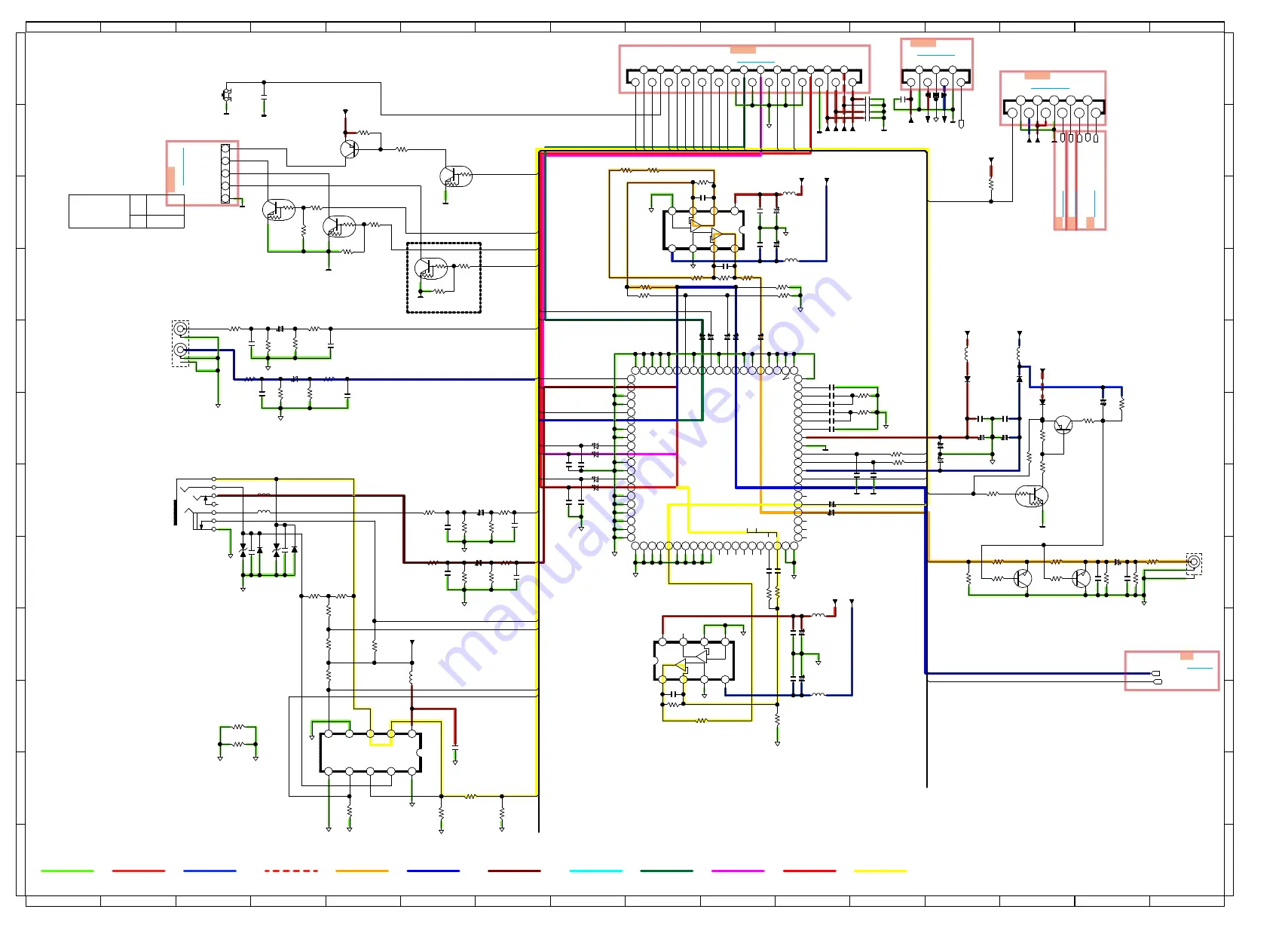Screen dimensions: 1282x952
Task: Pick the orange legend line
Action: [x=362, y=871]
